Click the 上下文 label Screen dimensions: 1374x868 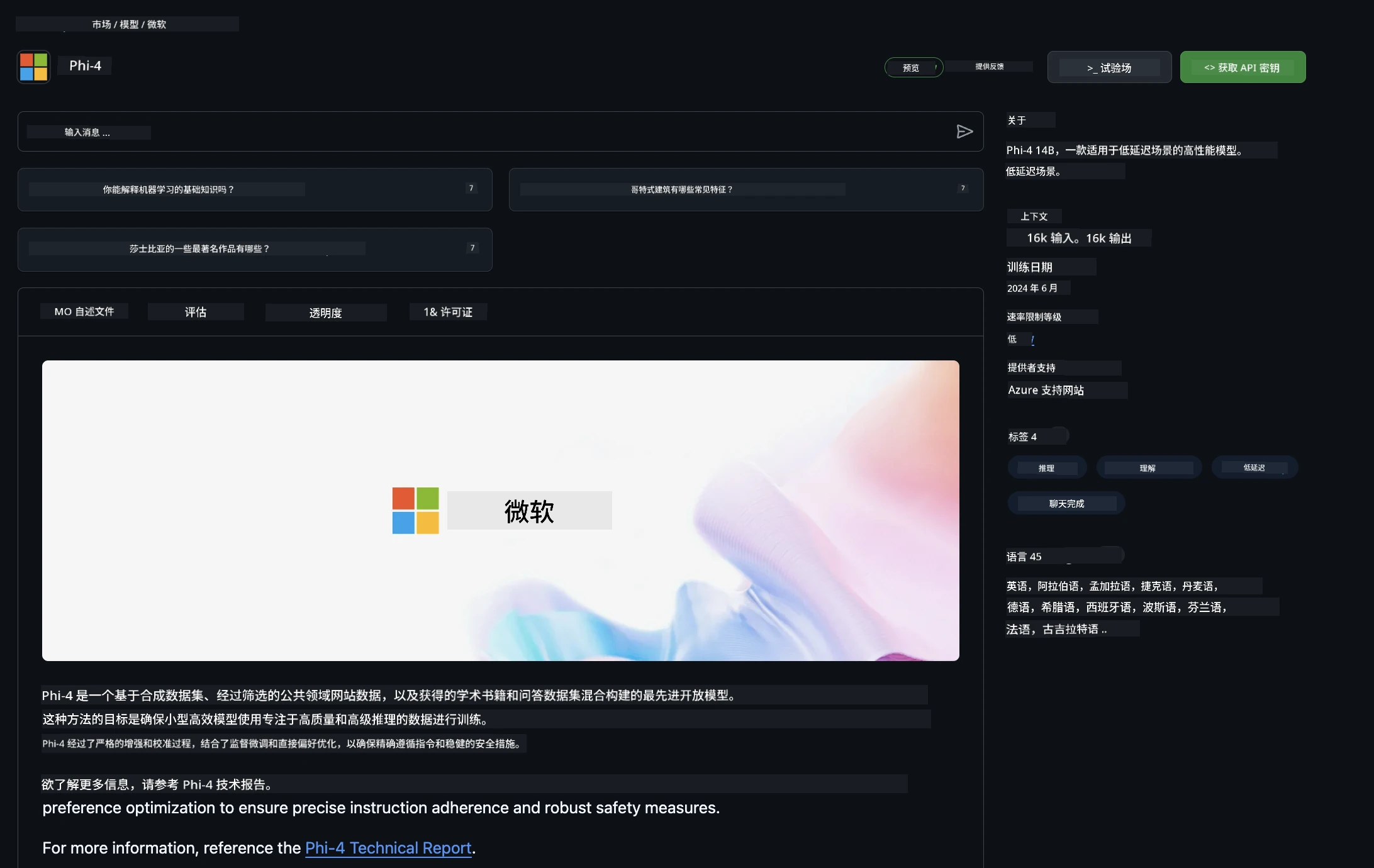tap(1034, 216)
